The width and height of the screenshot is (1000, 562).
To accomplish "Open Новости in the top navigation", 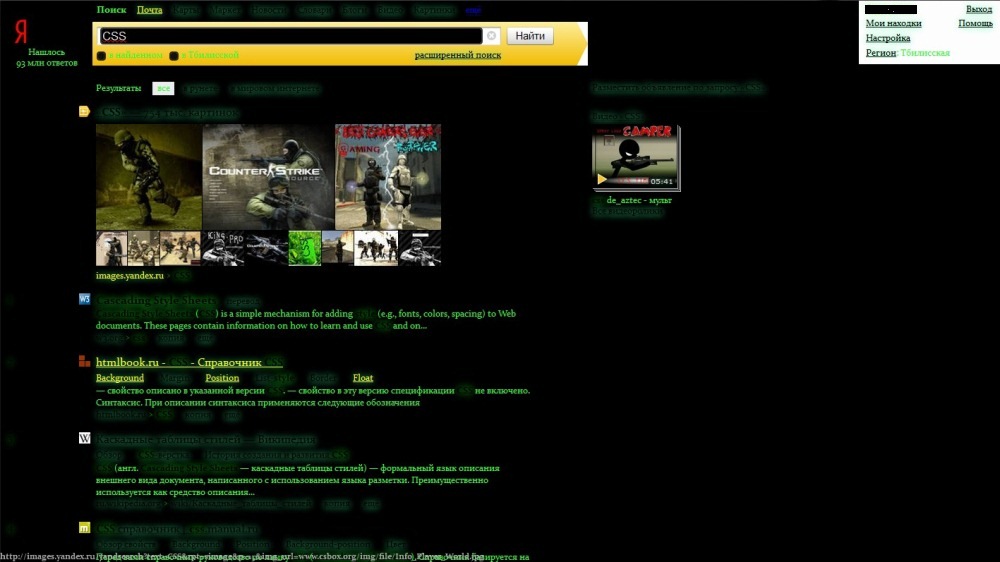I will click(268, 10).
